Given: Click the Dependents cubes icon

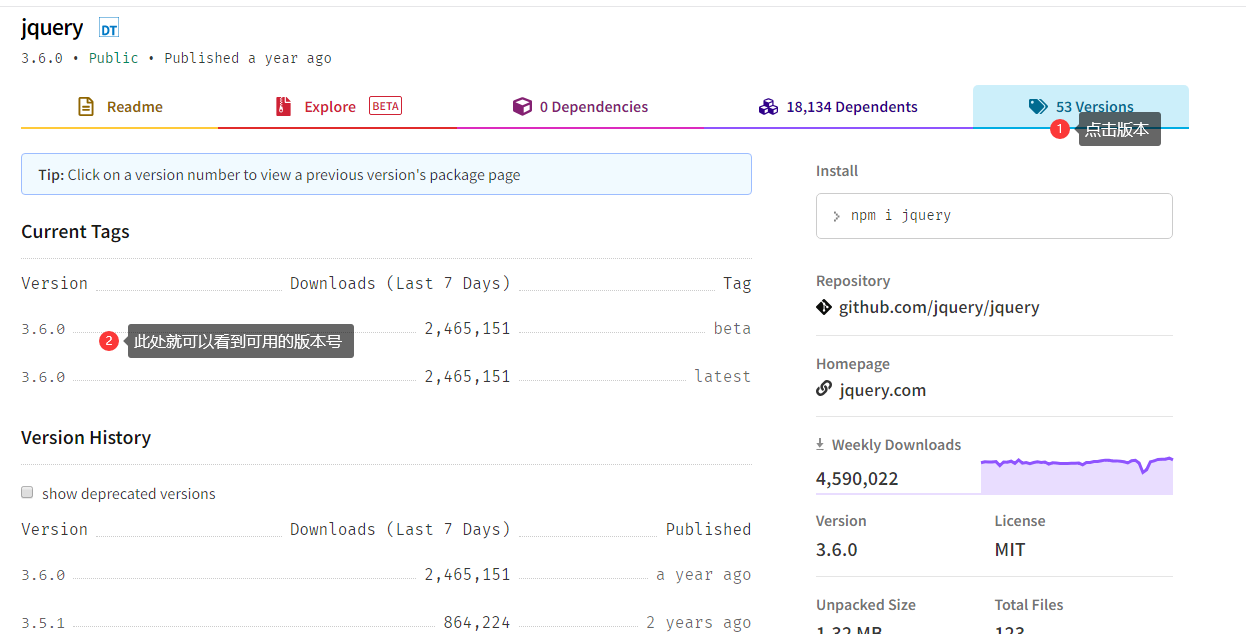Looking at the screenshot, I should [x=768, y=107].
